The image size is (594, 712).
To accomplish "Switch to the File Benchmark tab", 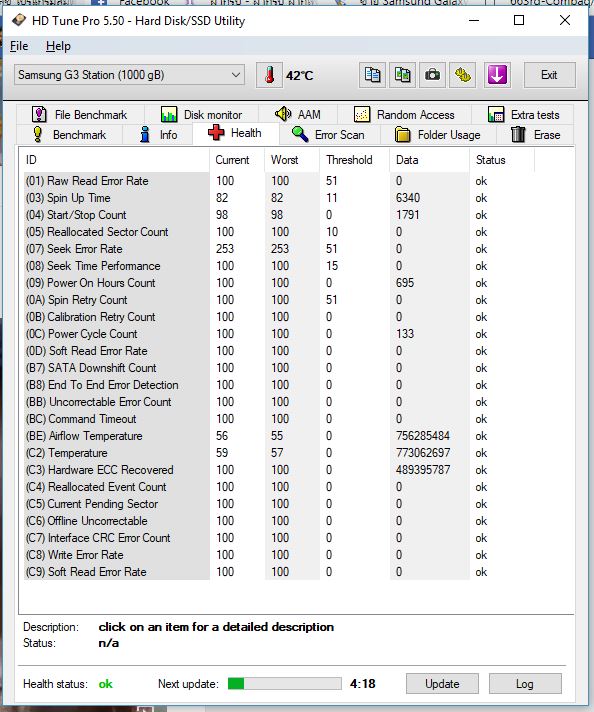I will coord(80,114).
